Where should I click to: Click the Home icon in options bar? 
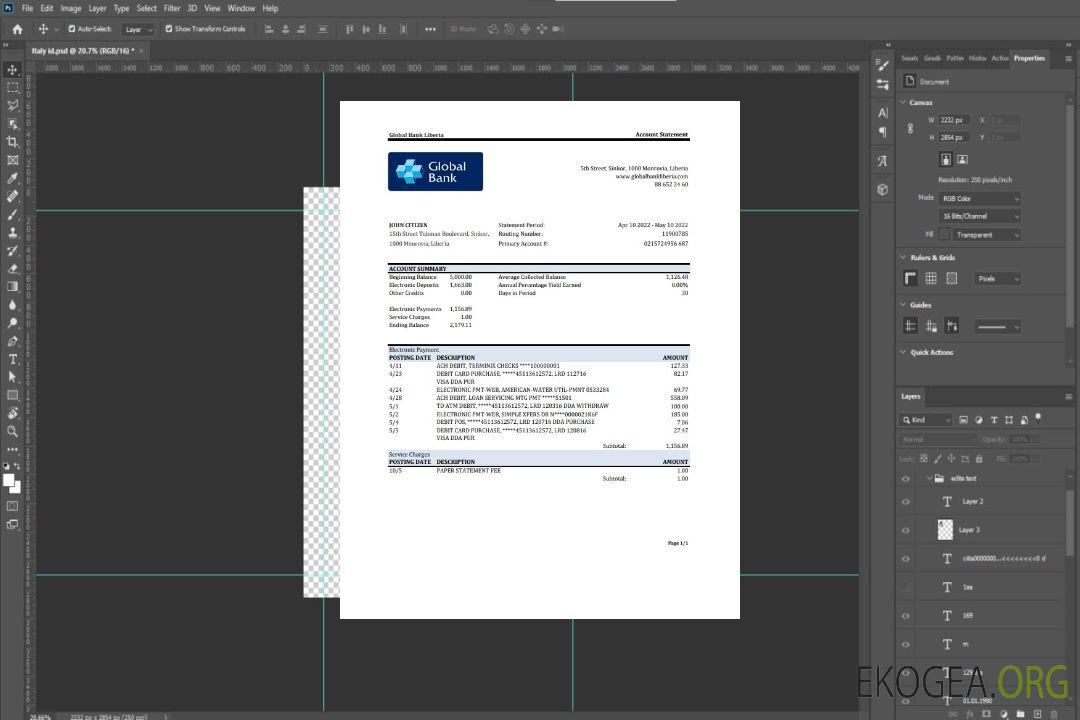(x=17, y=29)
